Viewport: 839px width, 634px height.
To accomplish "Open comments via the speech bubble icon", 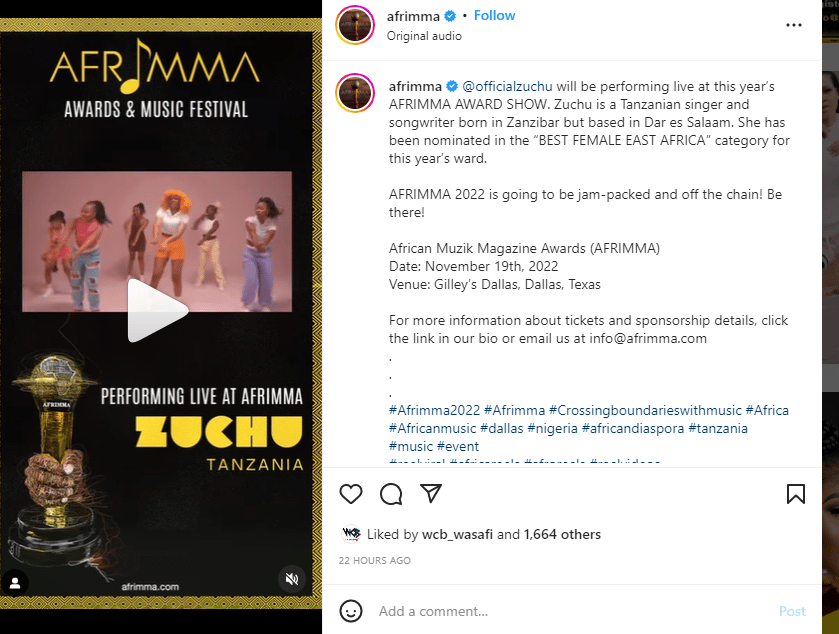I will pyautogui.click(x=391, y=494).
